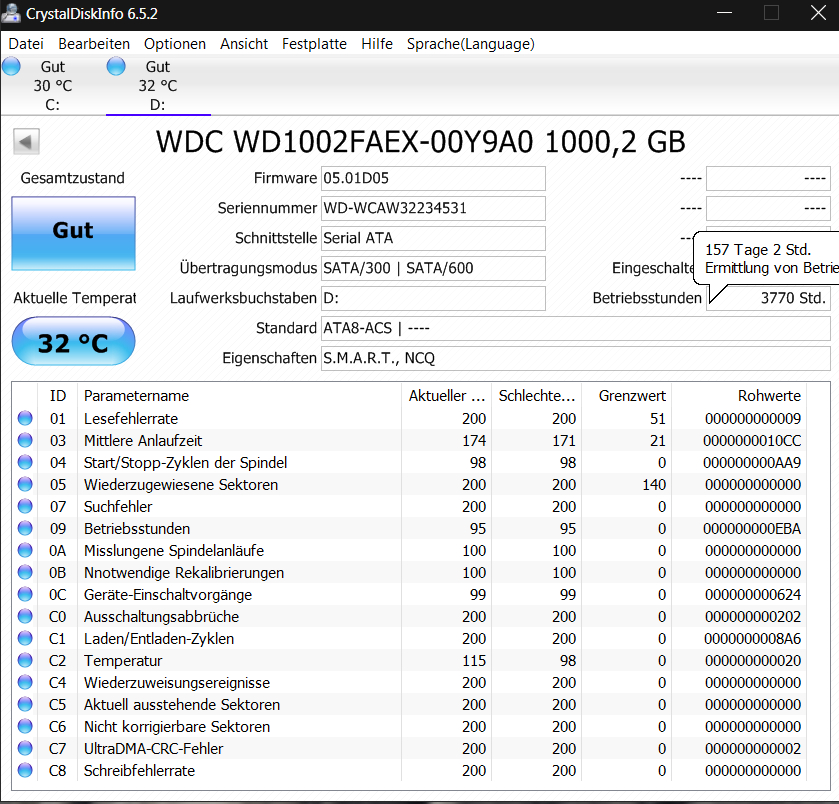The image size is (839, 804).
Task: Minimize the CrystalDiskInfo window
Action: click(724, 13)
